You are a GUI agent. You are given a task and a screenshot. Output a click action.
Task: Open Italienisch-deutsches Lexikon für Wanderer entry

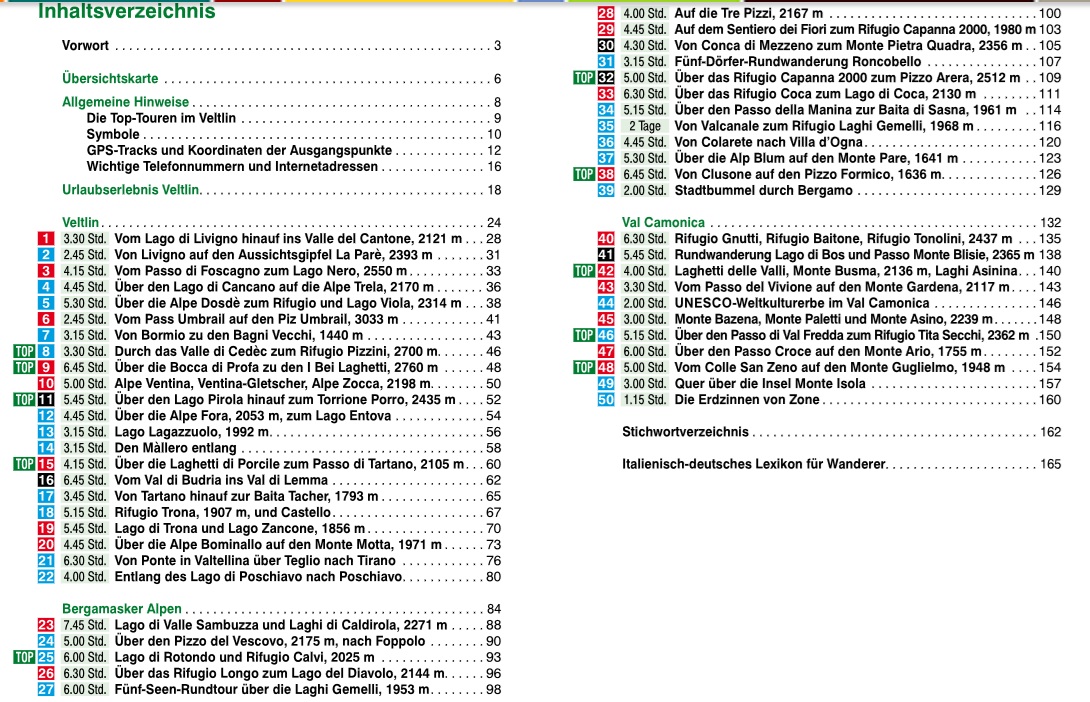pos(754,464)
